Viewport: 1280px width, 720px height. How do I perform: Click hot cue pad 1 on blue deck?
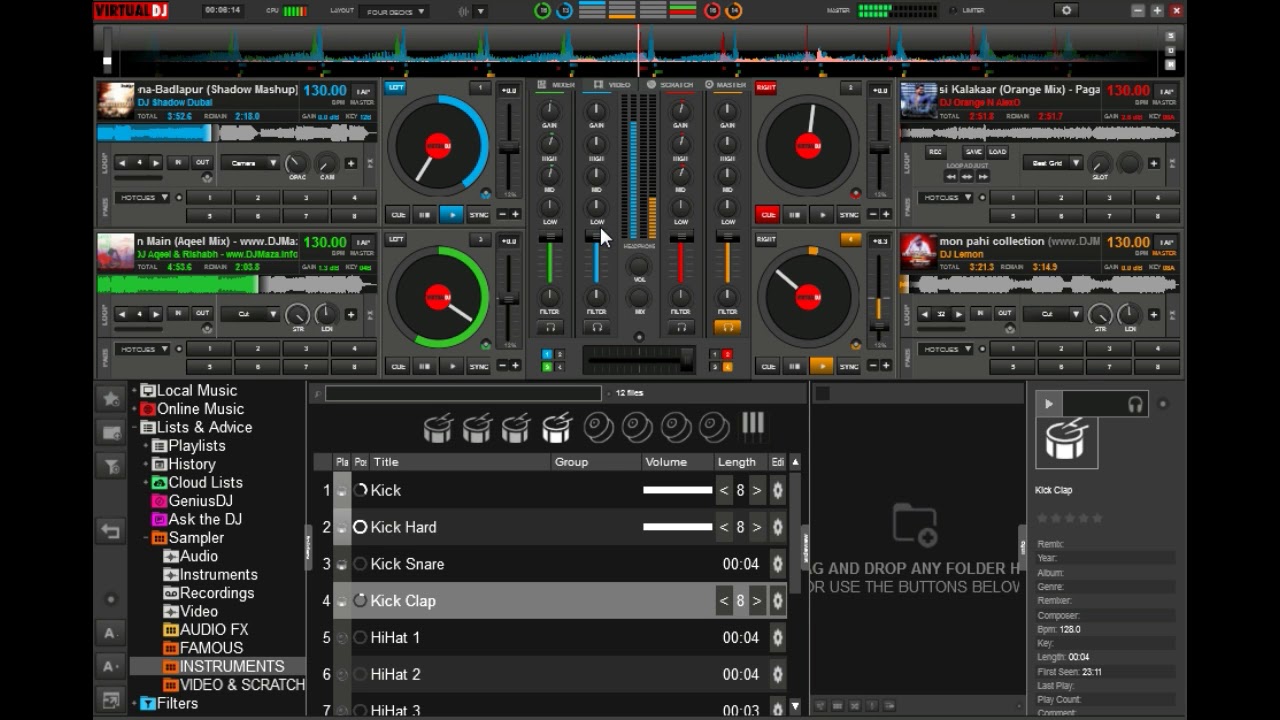pyautogui.click(x=211, y=197)
